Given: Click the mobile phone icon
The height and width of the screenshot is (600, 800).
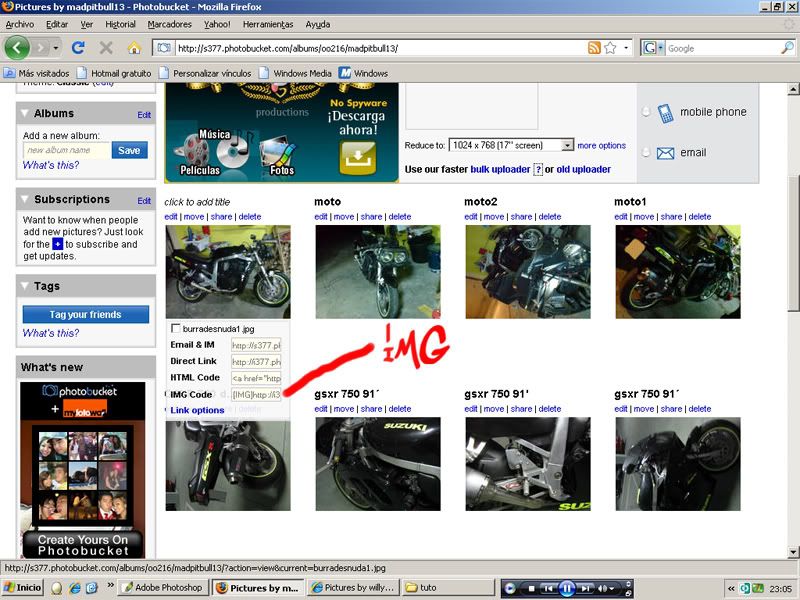Looking at the screenshot, I should pos(665,113).
